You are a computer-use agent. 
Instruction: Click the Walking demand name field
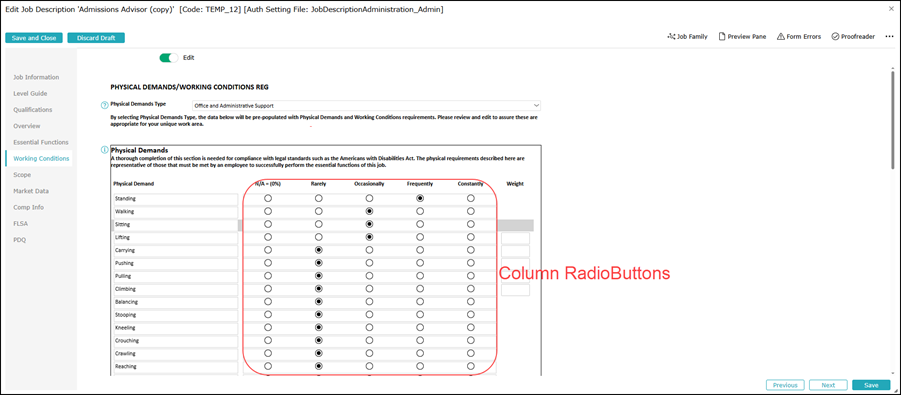175,212
